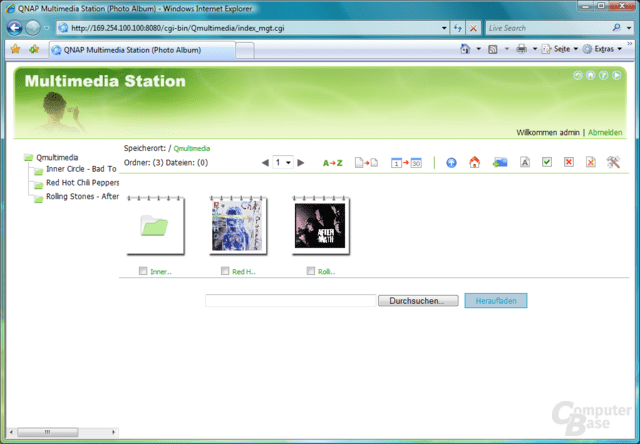Check the checkbox next to Inner..
Screen dimensions: 640x444
143,271
